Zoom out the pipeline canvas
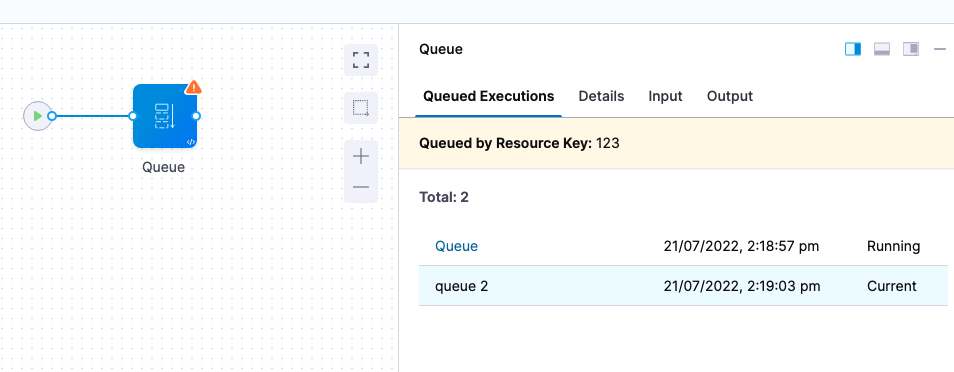Screen dimensions: 954x372 361,187
